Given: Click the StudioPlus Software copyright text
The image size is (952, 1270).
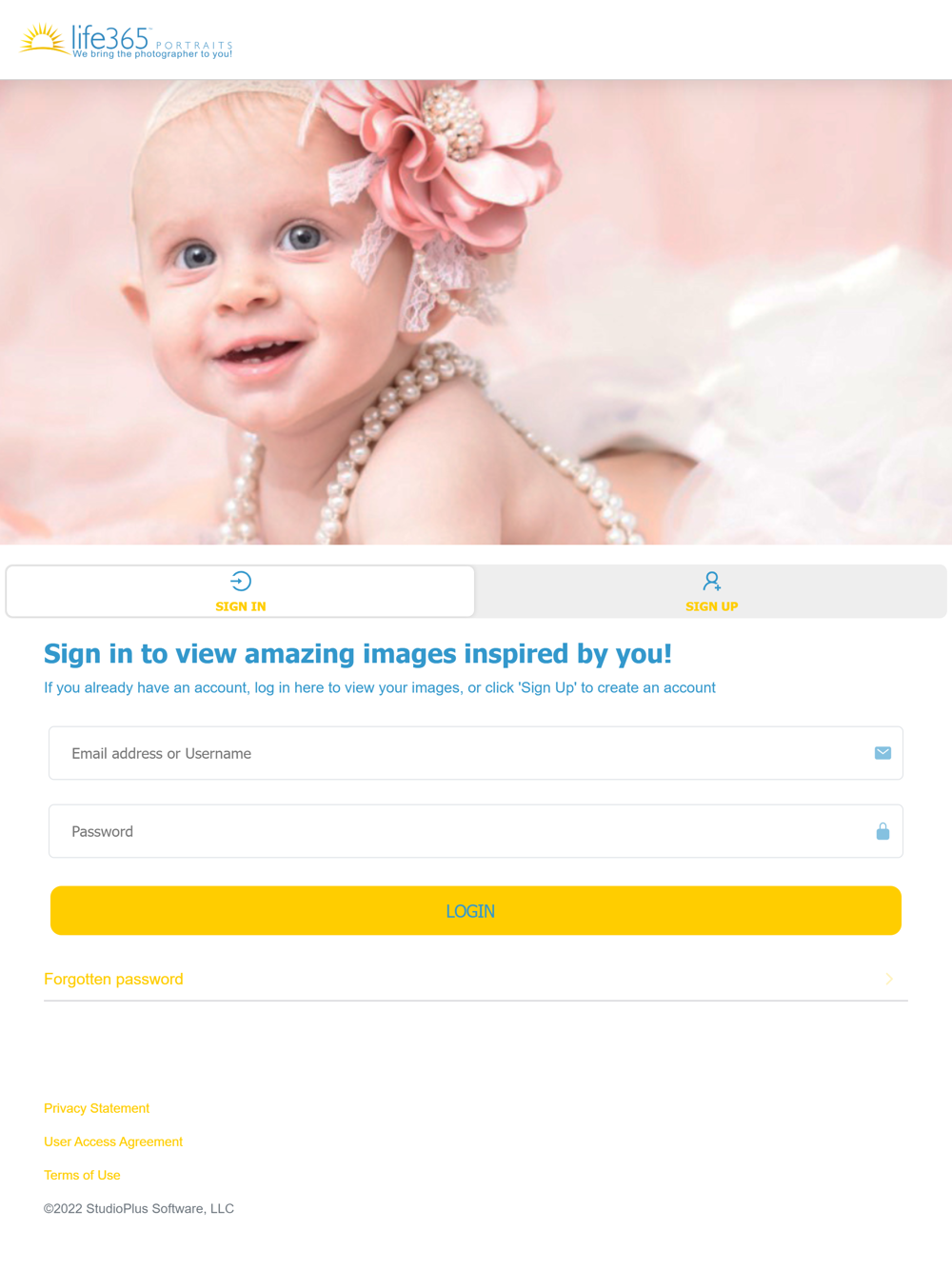Looking at the screenshot, I should click(x=139, y=1208).
